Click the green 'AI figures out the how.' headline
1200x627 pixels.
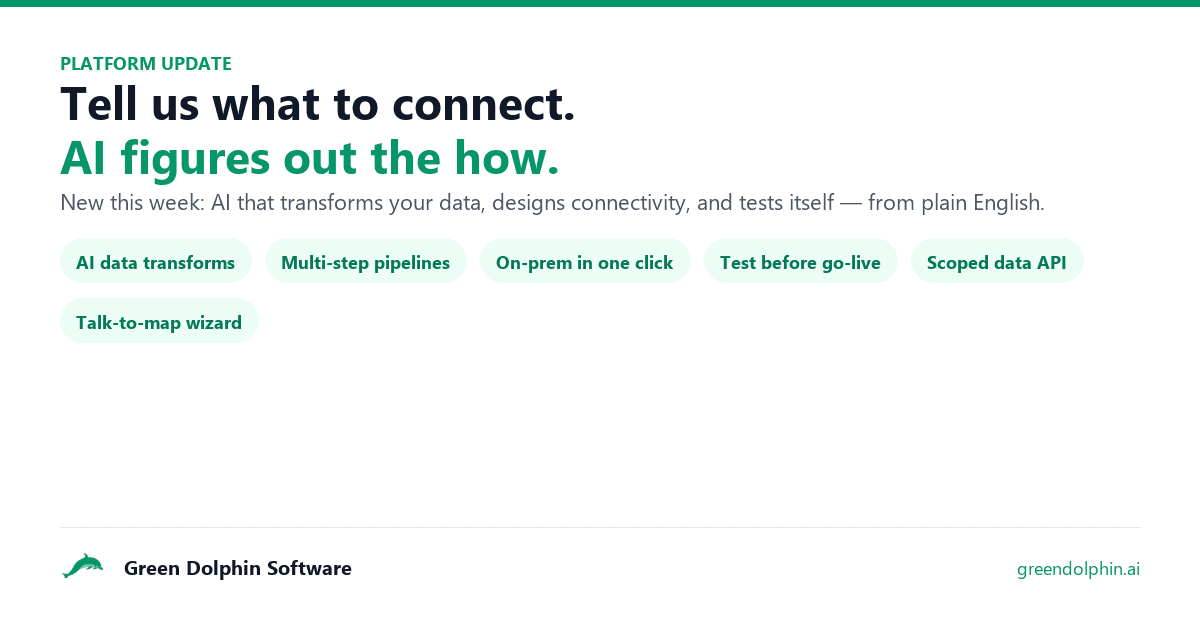[x=310, y=158]
